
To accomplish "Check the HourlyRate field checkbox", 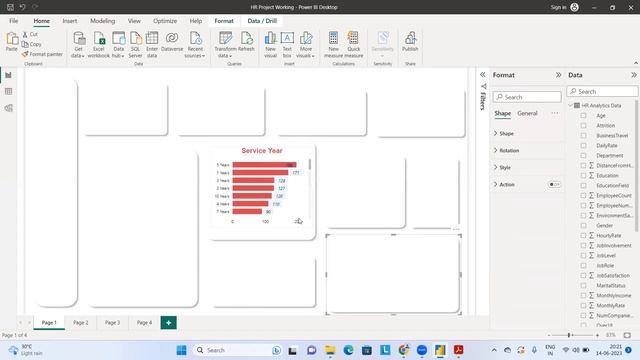I will pyautogui.click(x=583, y=236).
